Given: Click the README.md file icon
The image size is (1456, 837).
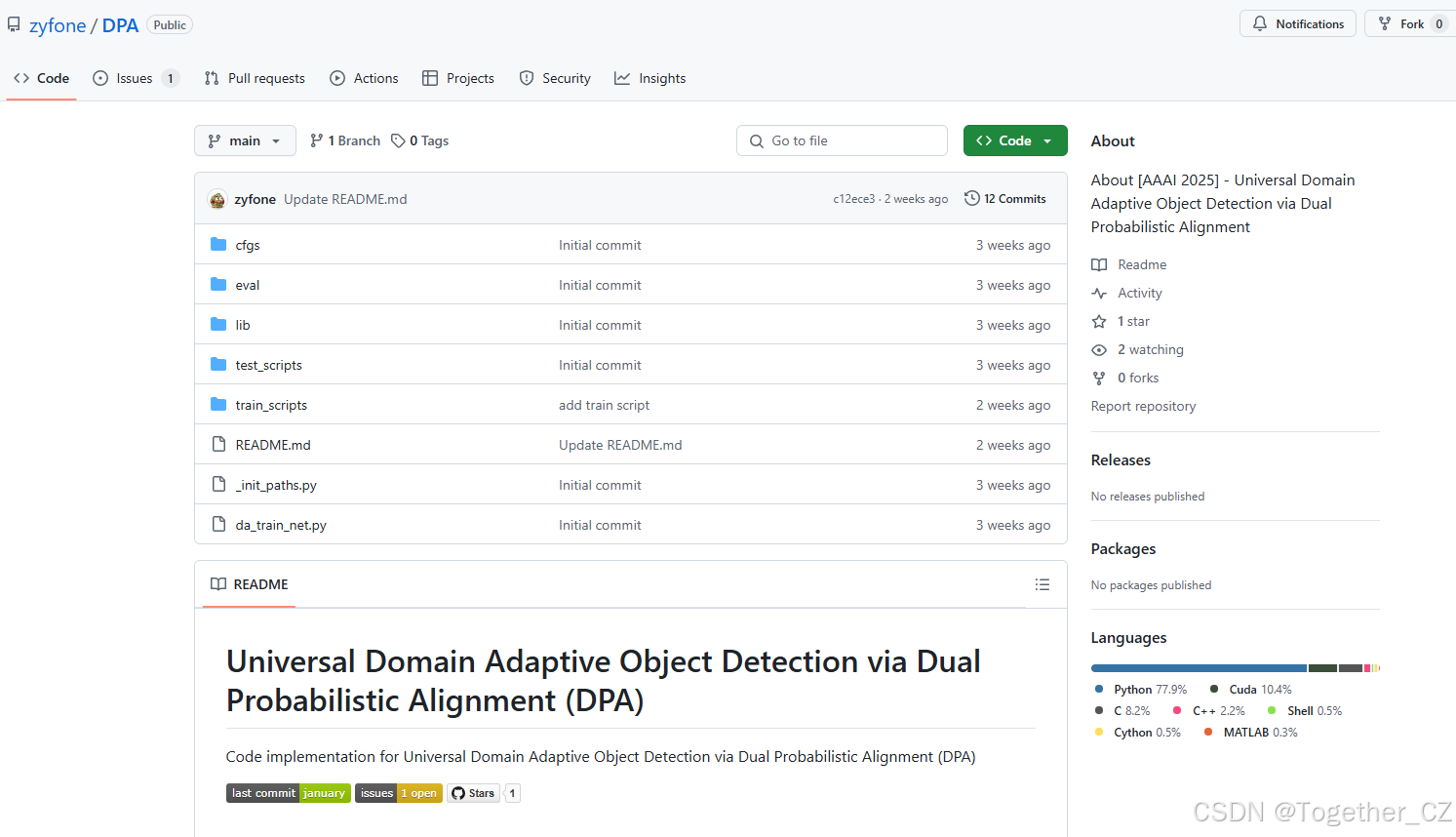Looking at the screenshot, I should click(x=217, y=444).
